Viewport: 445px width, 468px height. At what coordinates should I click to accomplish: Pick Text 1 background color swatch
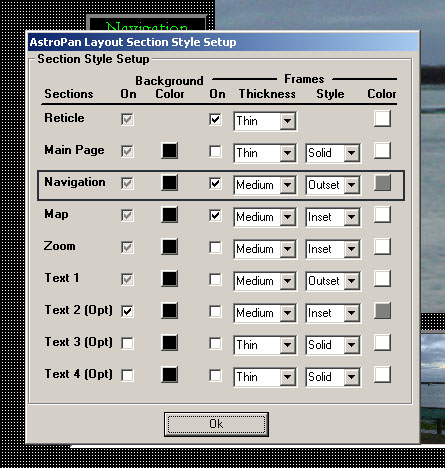tap(170, 279)
